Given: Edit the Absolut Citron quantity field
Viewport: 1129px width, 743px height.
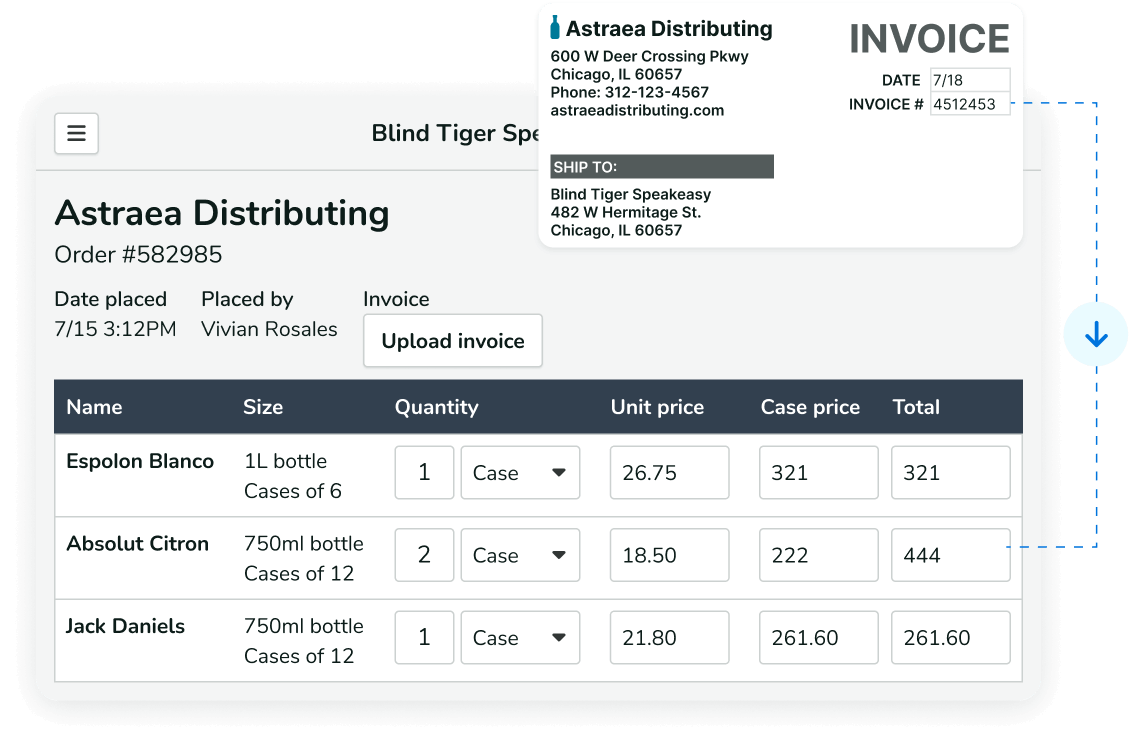Looking at the screenshot, I should 424,554.
